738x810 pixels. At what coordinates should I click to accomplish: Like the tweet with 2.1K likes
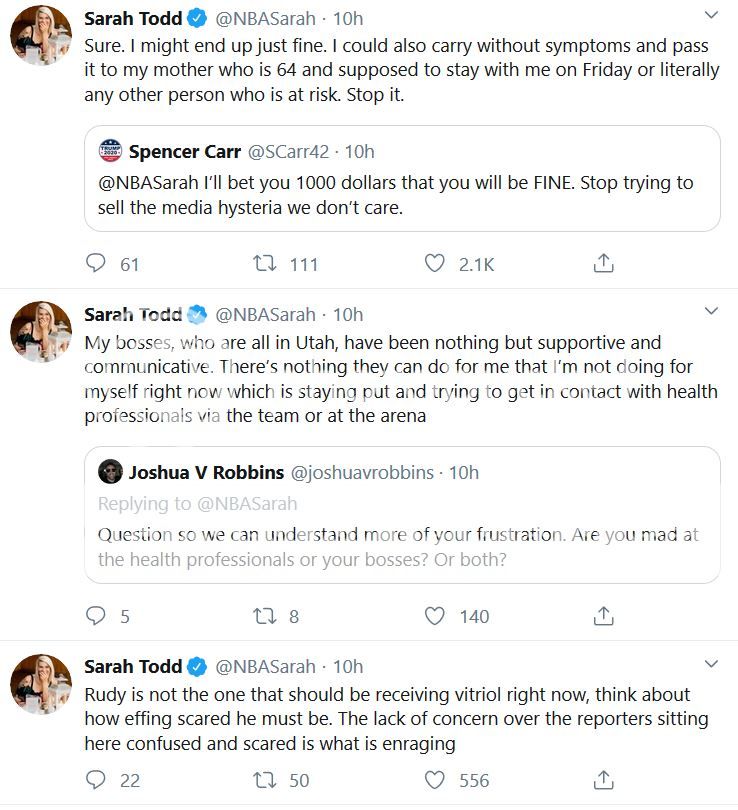[435, 264]
